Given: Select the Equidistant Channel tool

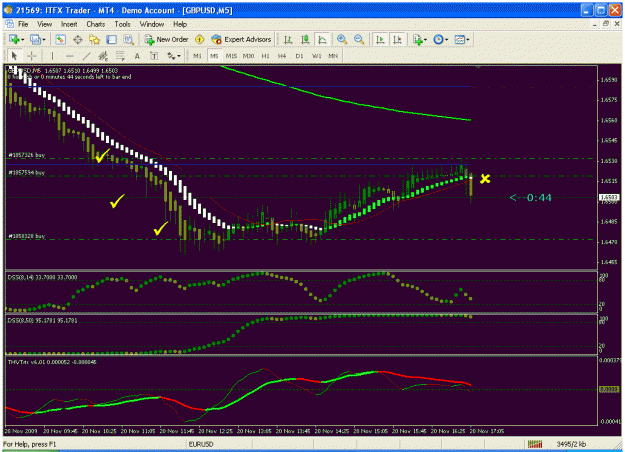Looking at the screenshot, I should 103,56.
